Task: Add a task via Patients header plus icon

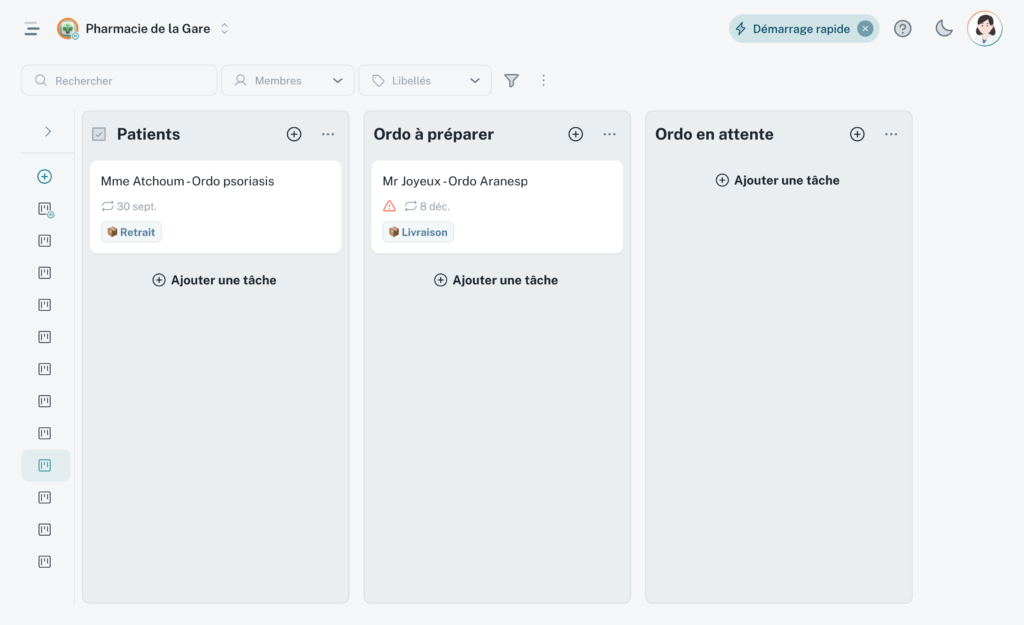Action: (x=294, y=134)
